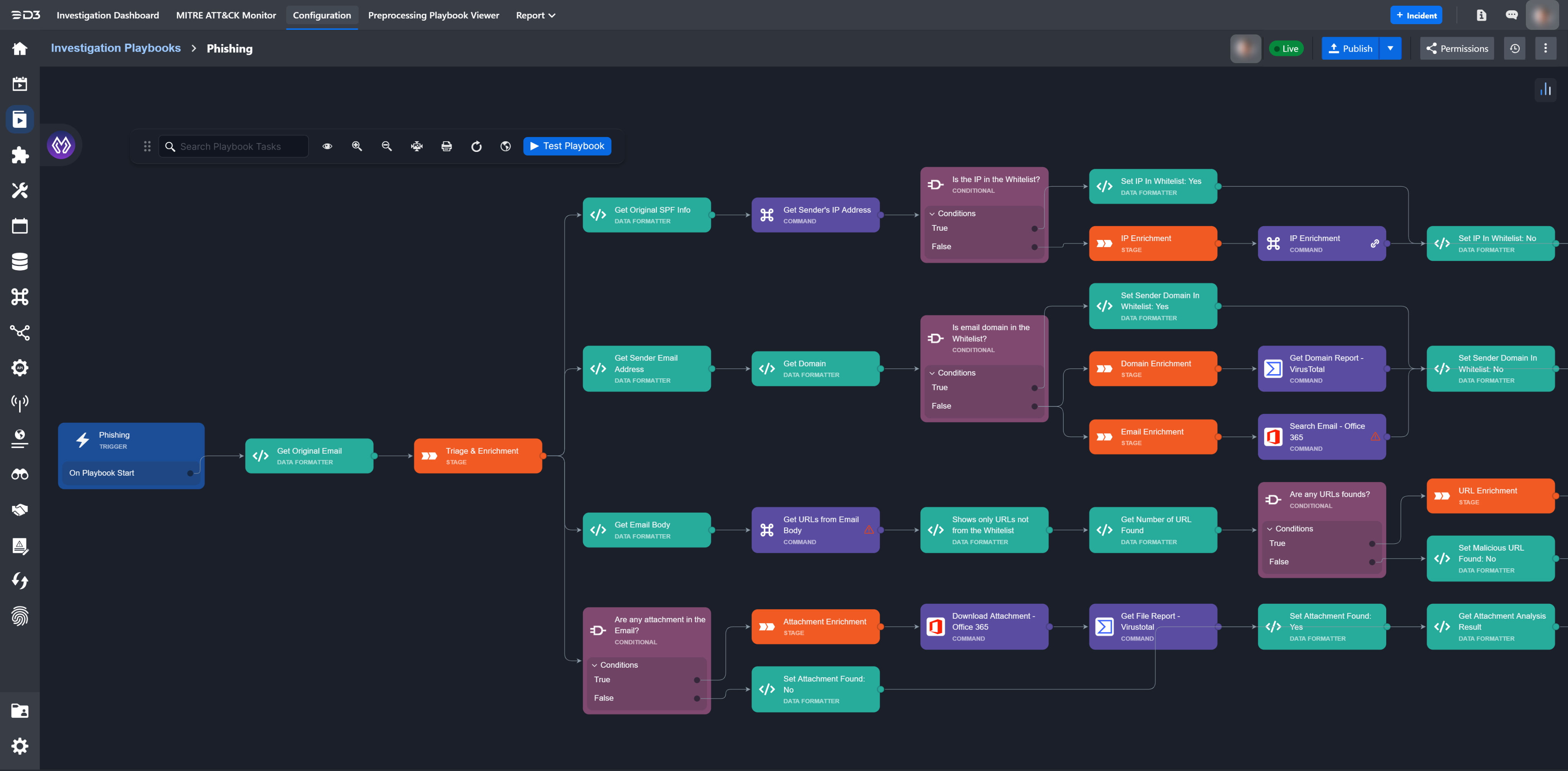Viewport: 1568px width, 771px height.
Task: Toggle the eye visibility icon in toolbar
Action: coord(327,146)
